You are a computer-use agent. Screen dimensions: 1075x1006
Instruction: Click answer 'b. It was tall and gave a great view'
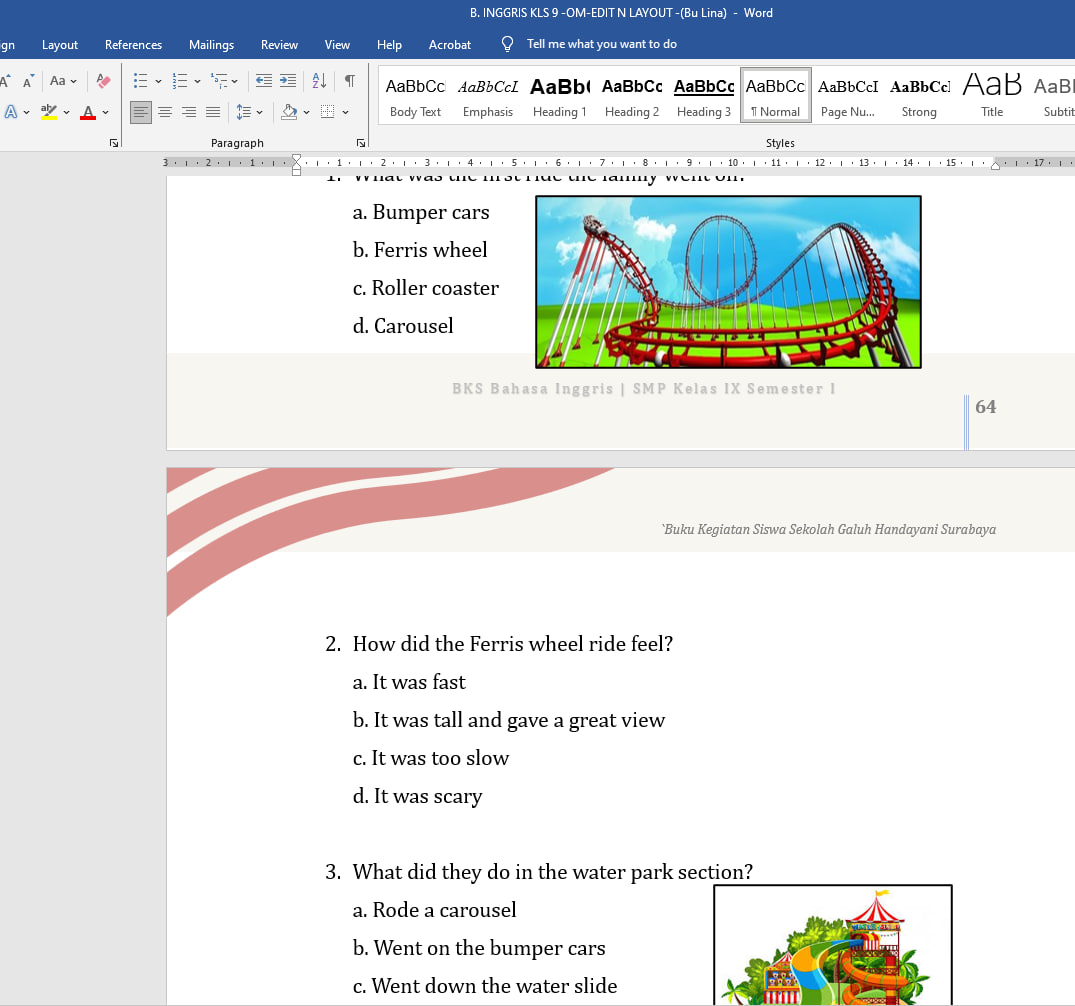(x=509, y=720)
